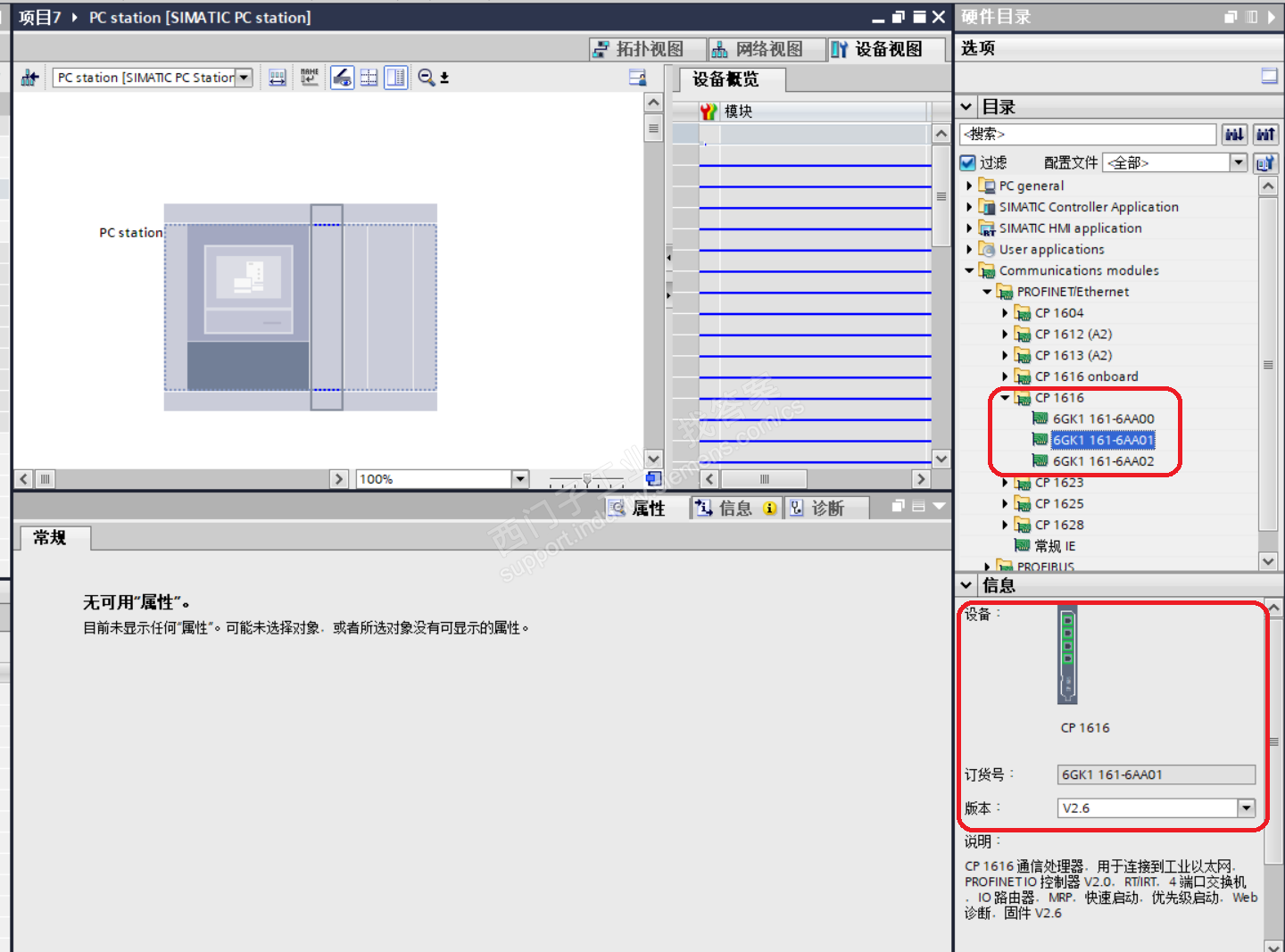This screenshot has height=952, width=1285.
Task: Click the catalog 搜索 search field
Action: [1088, 135]
